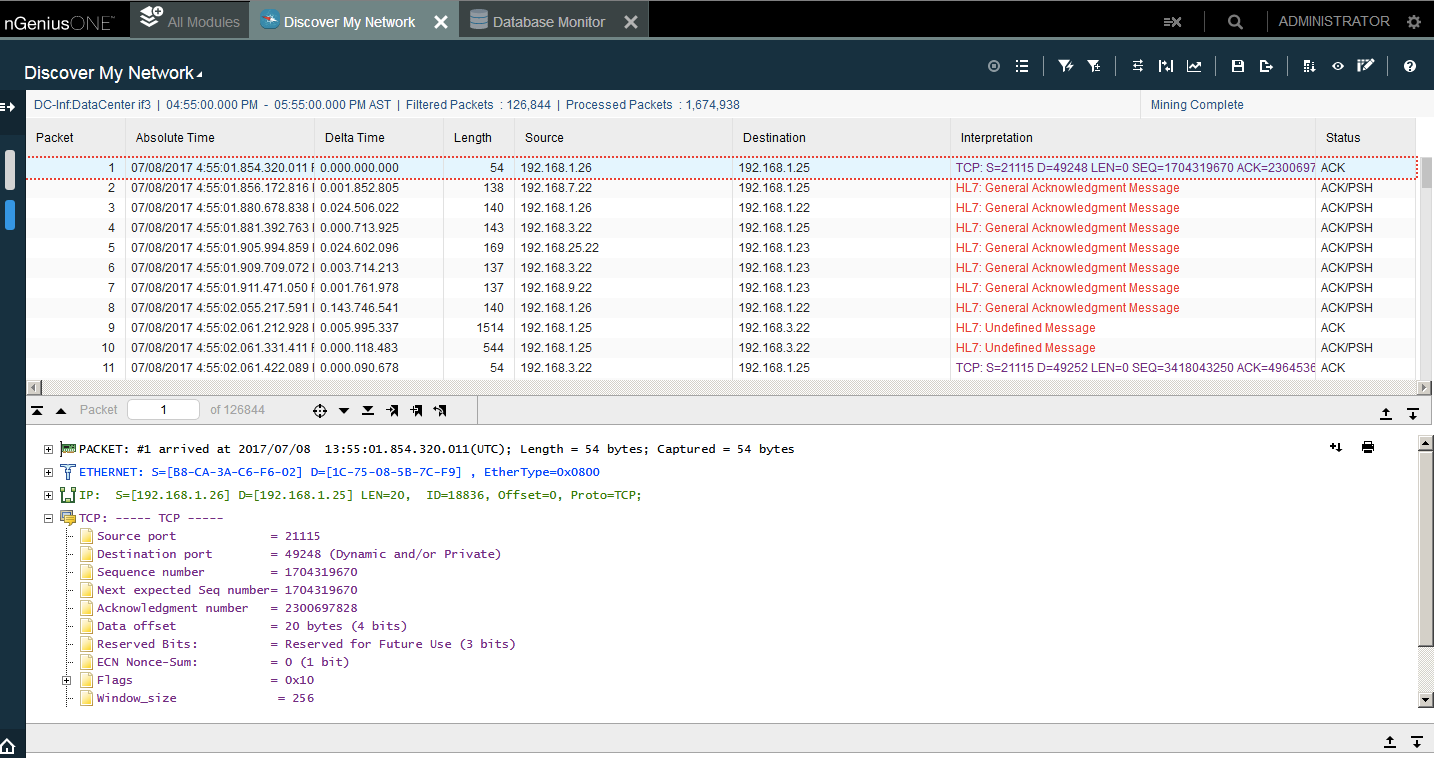Image resolution: width=1434 pixels, height=758 pixels.
Task: Click the packet number input field
Action: pyautogui.click(x=164, y=410)
